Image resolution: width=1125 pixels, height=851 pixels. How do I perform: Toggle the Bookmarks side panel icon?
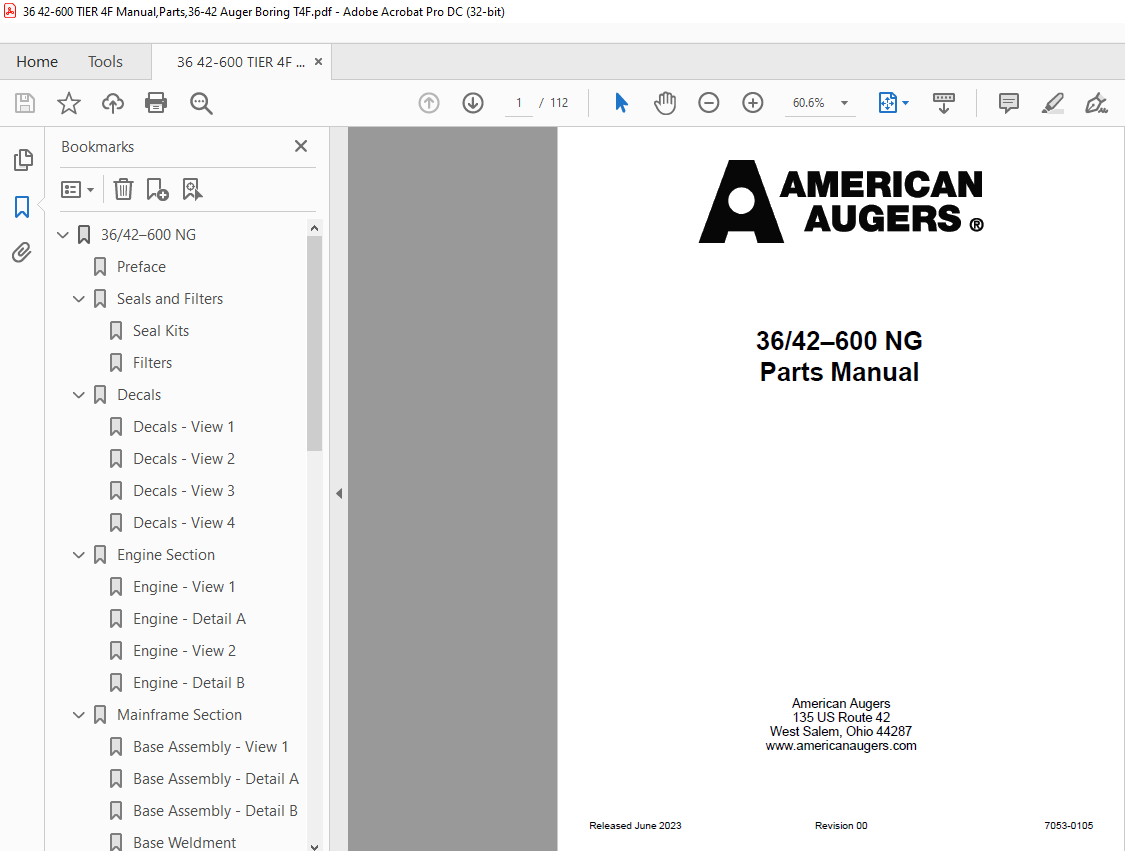[x=22, y=207]
